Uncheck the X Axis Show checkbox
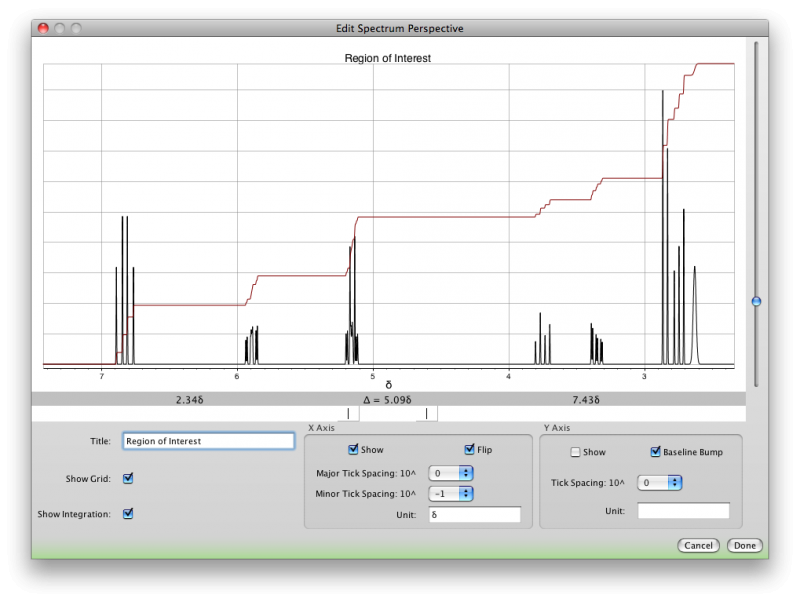This screenshot has height=602, width=800. tap(353, 449)
